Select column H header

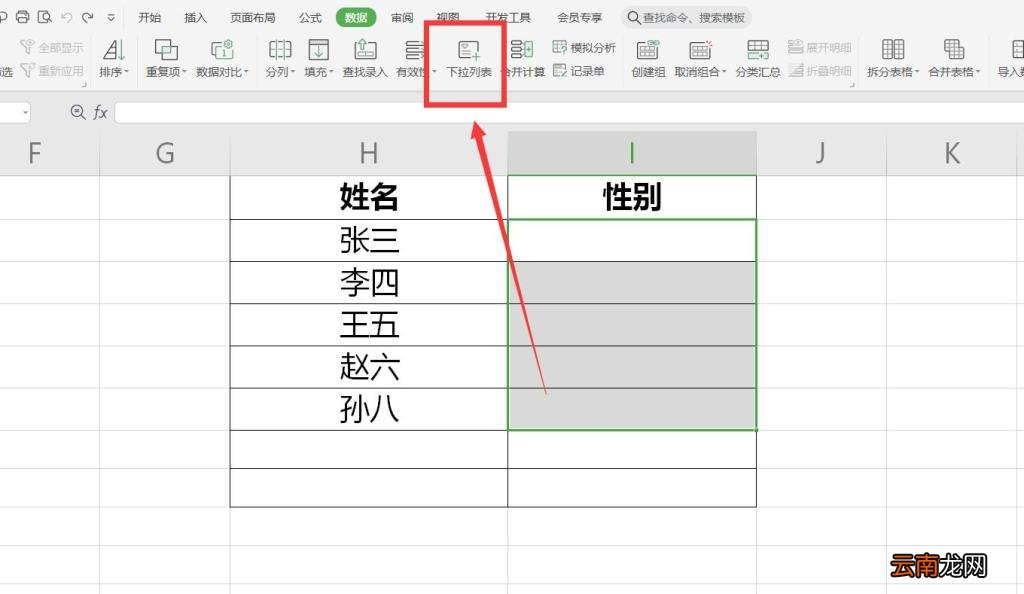(369, 153)
